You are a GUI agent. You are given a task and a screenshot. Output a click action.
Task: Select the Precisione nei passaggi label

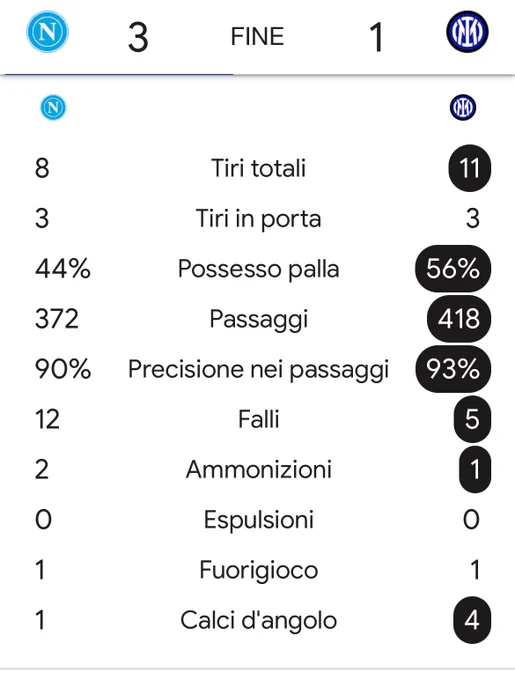click(258, 369)
